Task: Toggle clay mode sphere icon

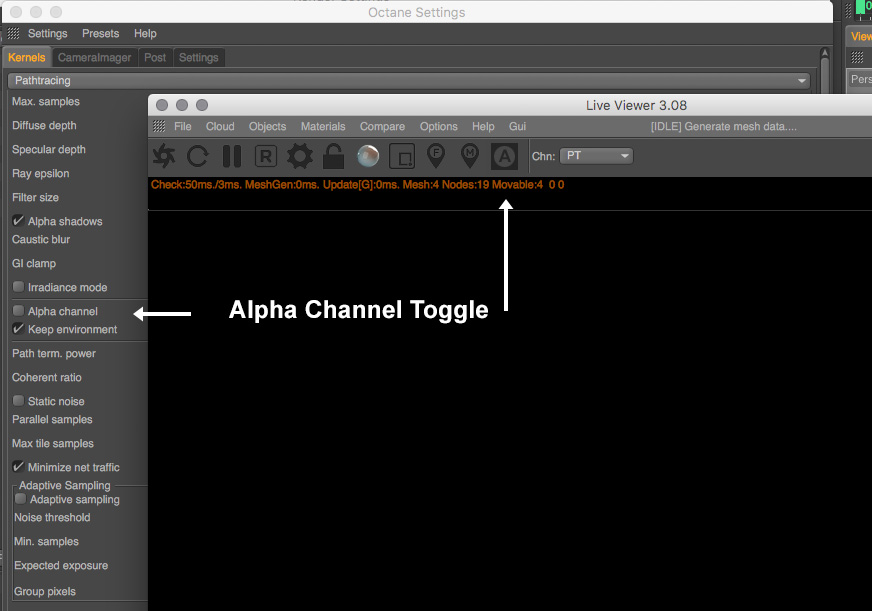Action: (x=368, y=156)
